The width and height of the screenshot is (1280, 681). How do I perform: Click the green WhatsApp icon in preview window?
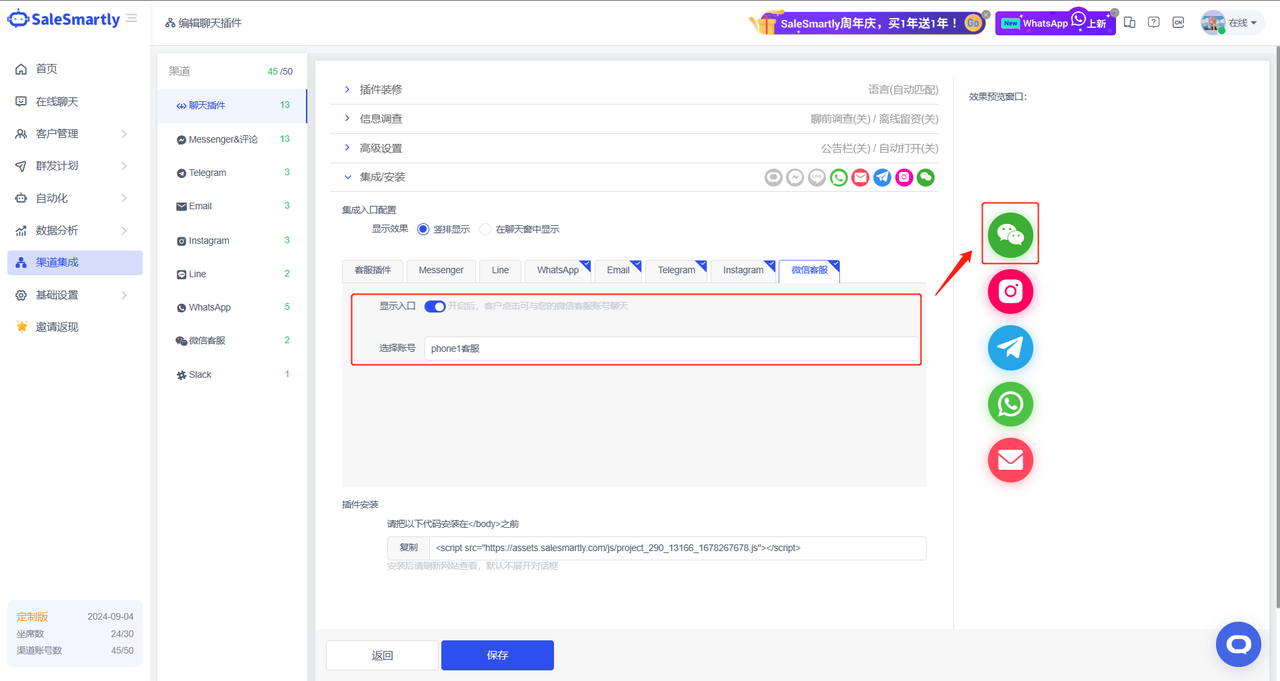1010,404
